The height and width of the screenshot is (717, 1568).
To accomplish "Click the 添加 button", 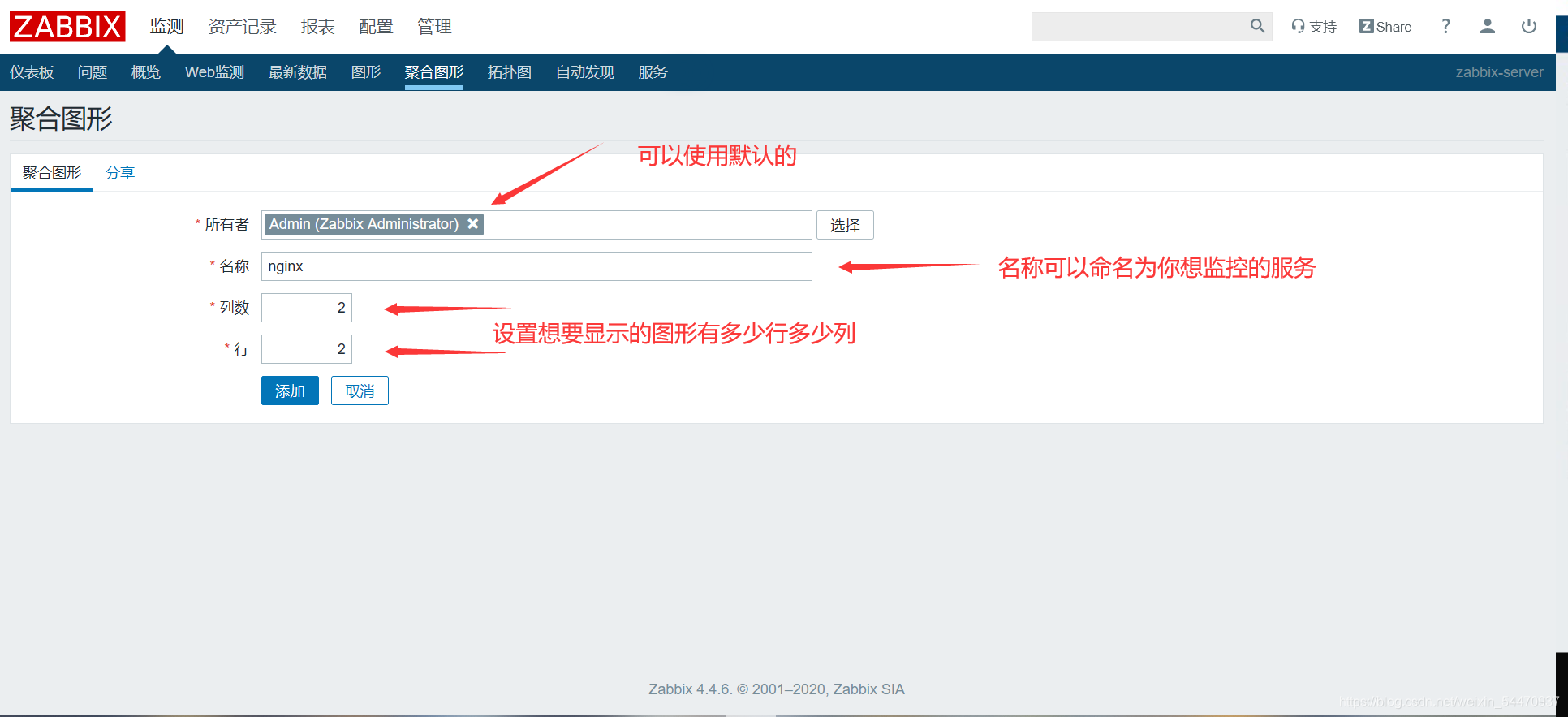I will (x=290, y=391).
